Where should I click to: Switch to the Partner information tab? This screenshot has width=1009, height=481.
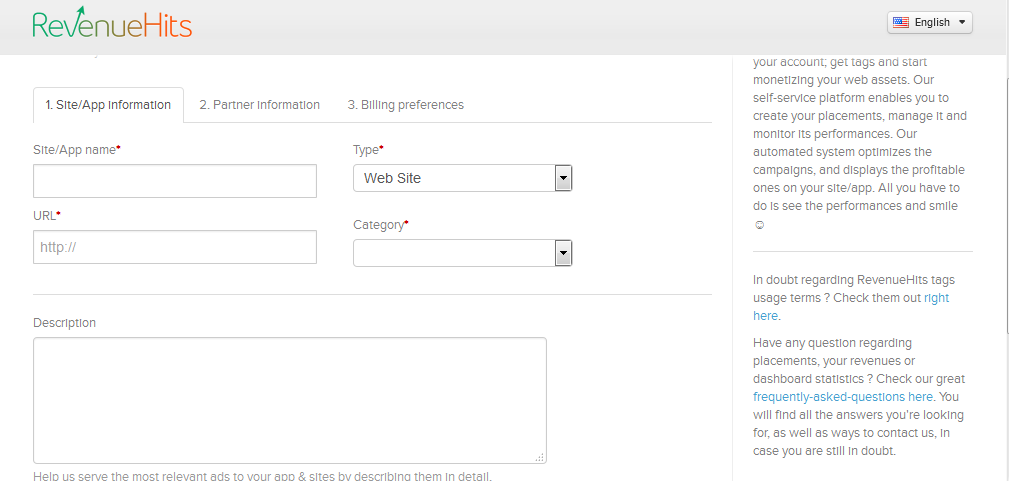coord(259,105)
